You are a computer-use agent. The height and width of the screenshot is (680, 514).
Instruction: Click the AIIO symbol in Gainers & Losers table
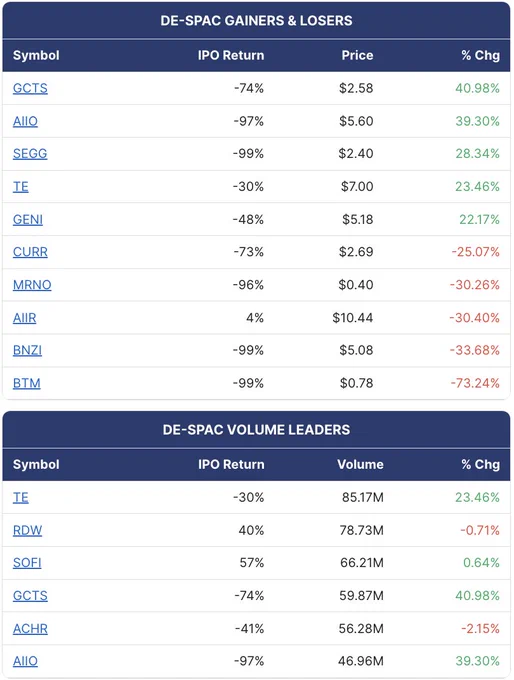click(x=25, y=121)
